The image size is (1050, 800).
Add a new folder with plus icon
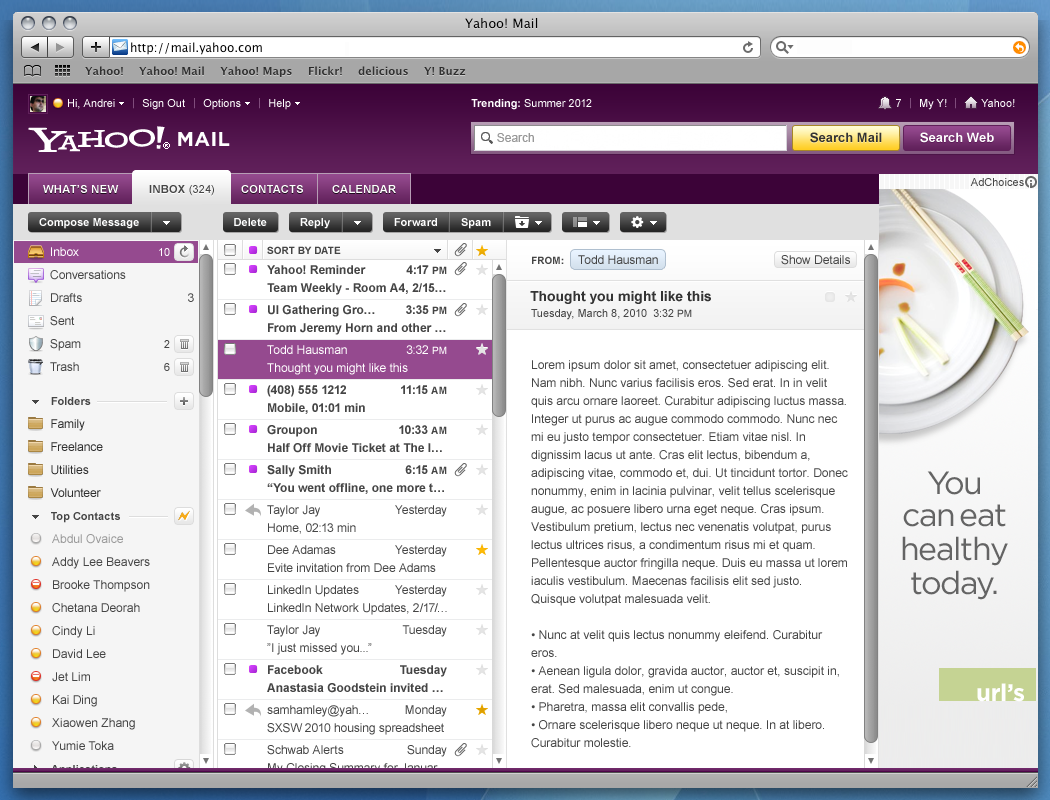pos(184,401)
